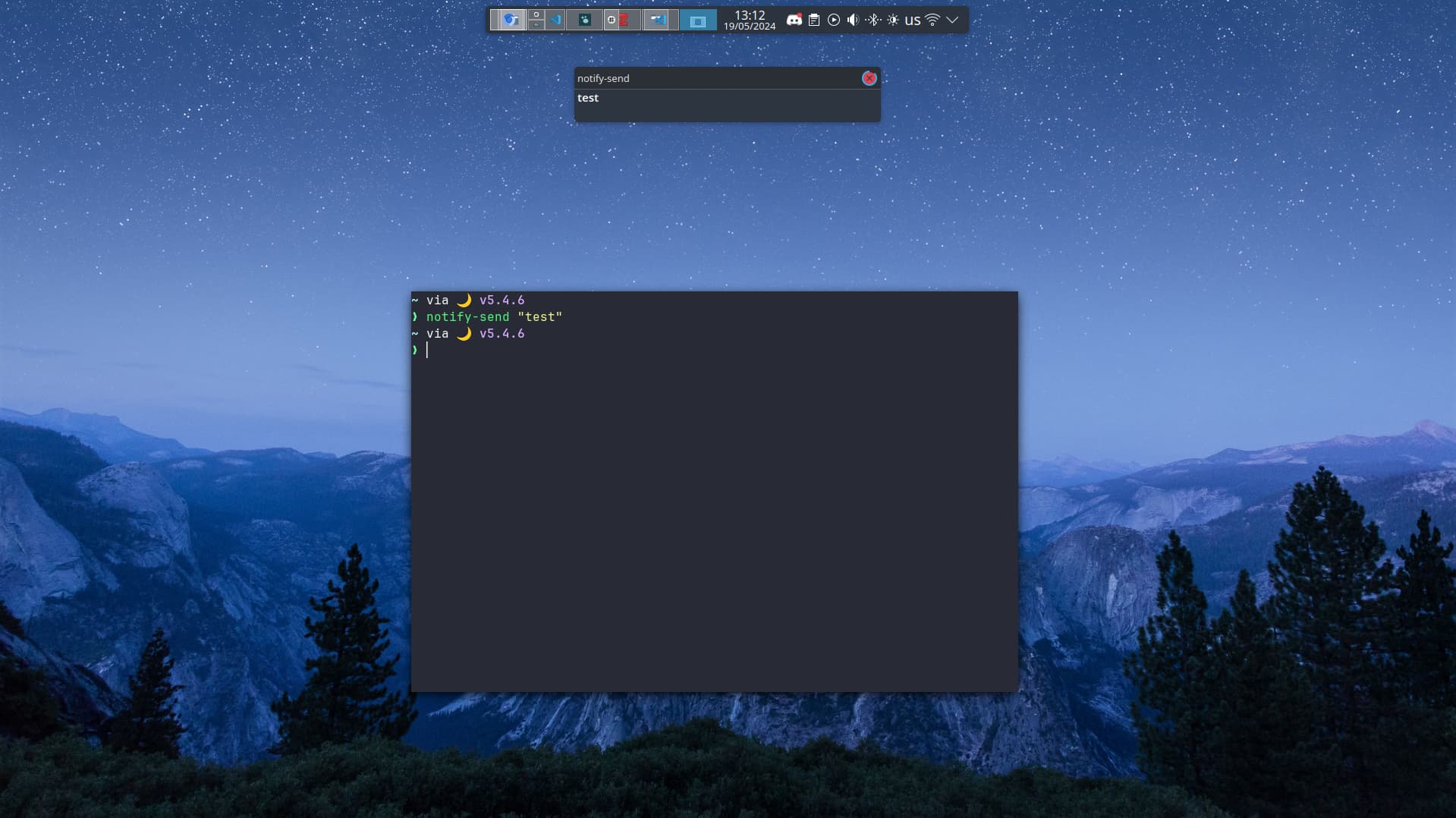Mute audio using the speaker tray icon
Viewport: 1456px width, 818px height.
point(853,20)
